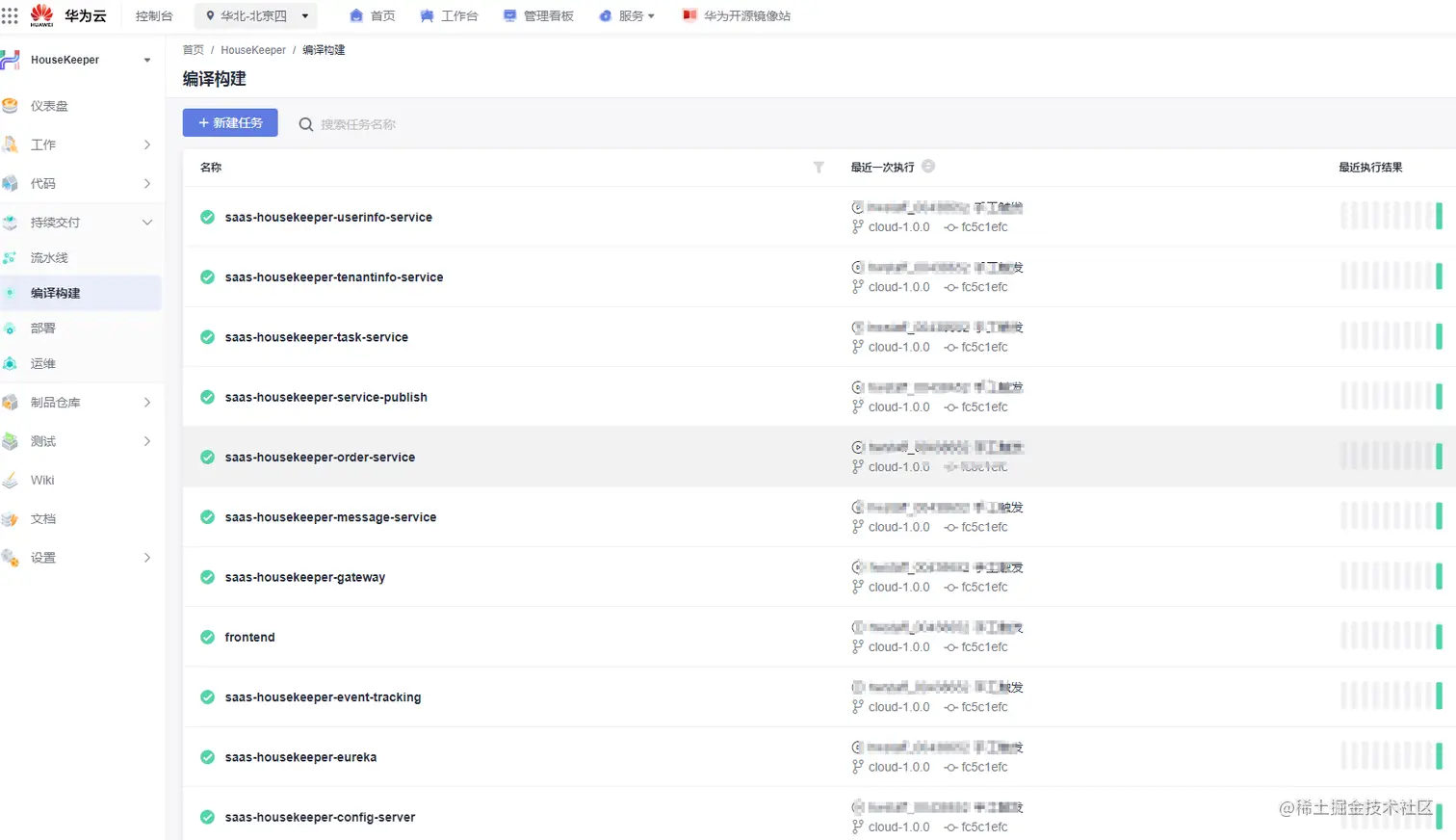Click green result bar for task-service

tap(1439, 335)
